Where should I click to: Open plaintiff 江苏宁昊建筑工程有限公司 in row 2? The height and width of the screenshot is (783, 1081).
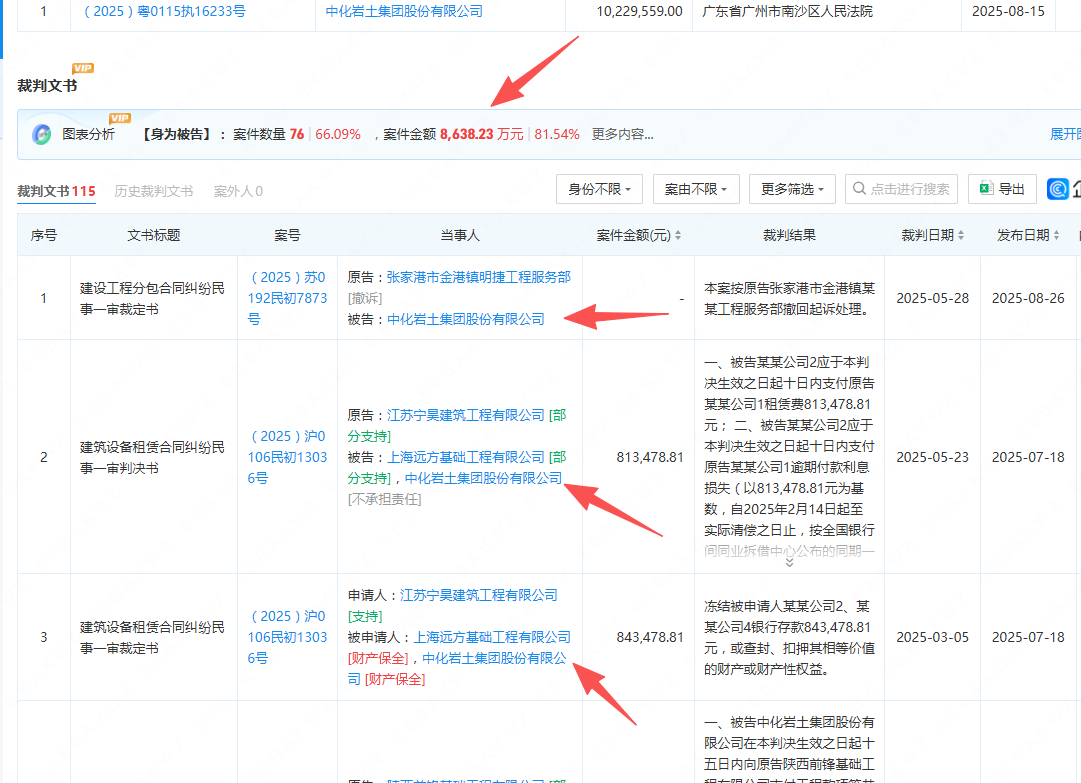(465, 415)
